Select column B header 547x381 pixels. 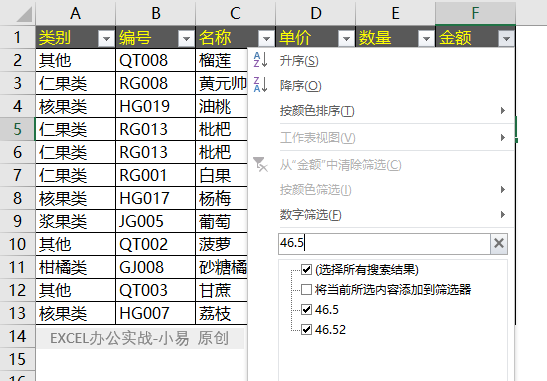click(x=156, y=14)
